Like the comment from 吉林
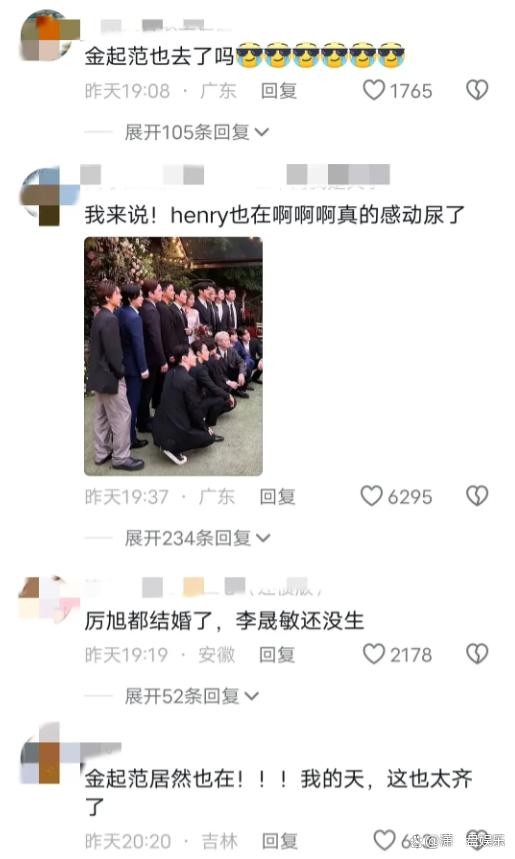Image resolution: width=515 pixels, height=859 pixels. (x=385, y=840)
